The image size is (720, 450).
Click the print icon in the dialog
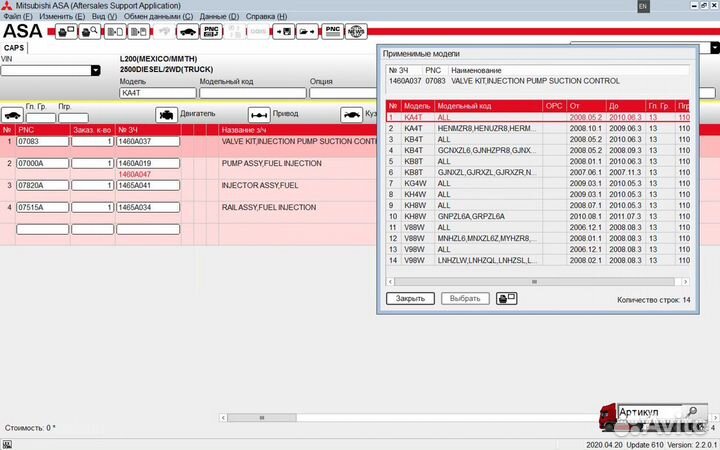(507, 298)
